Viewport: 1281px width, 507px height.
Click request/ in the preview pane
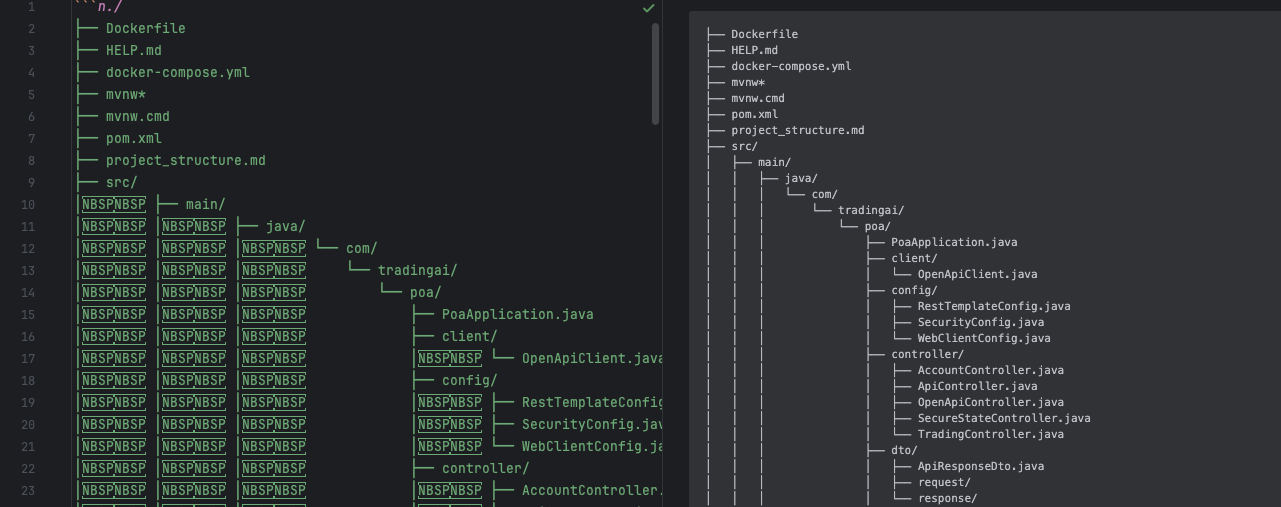(x=944, y=482)
